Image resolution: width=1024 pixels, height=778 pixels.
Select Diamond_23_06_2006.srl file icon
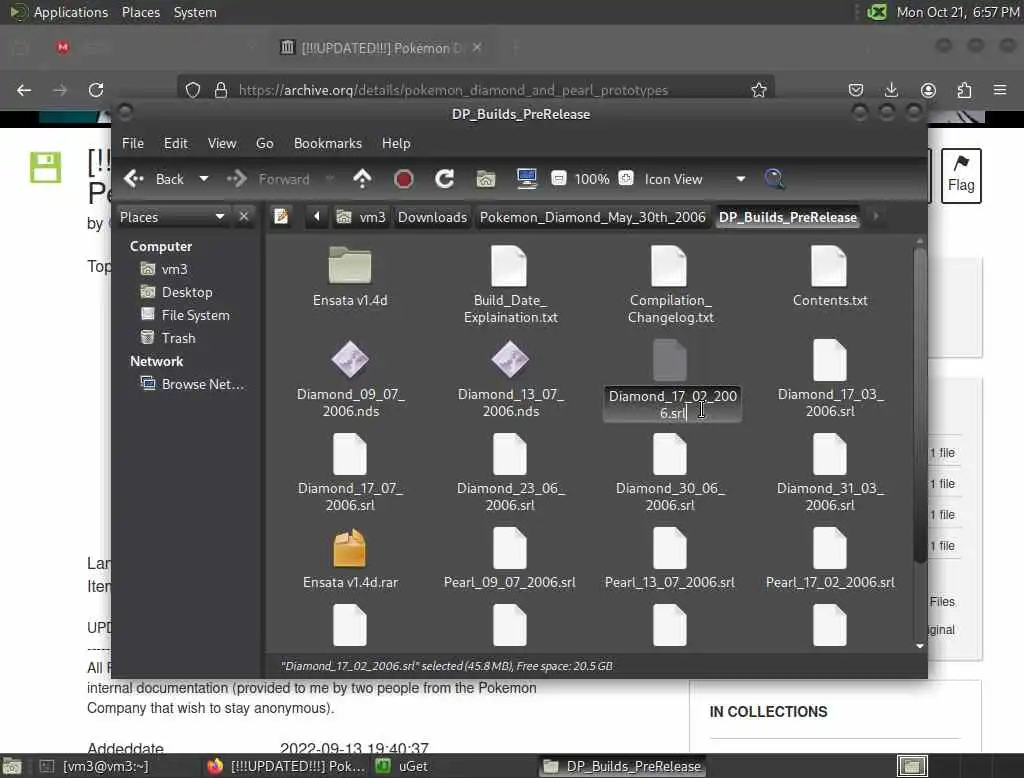[x=509, y=453]
